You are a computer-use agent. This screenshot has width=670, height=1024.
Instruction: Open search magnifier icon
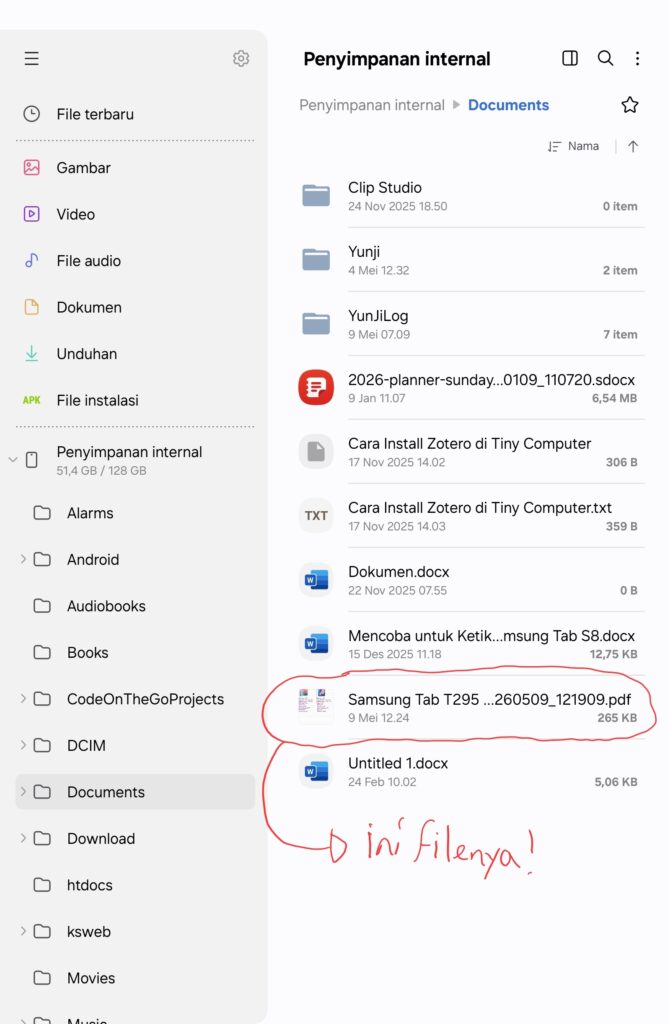[605, 59]
